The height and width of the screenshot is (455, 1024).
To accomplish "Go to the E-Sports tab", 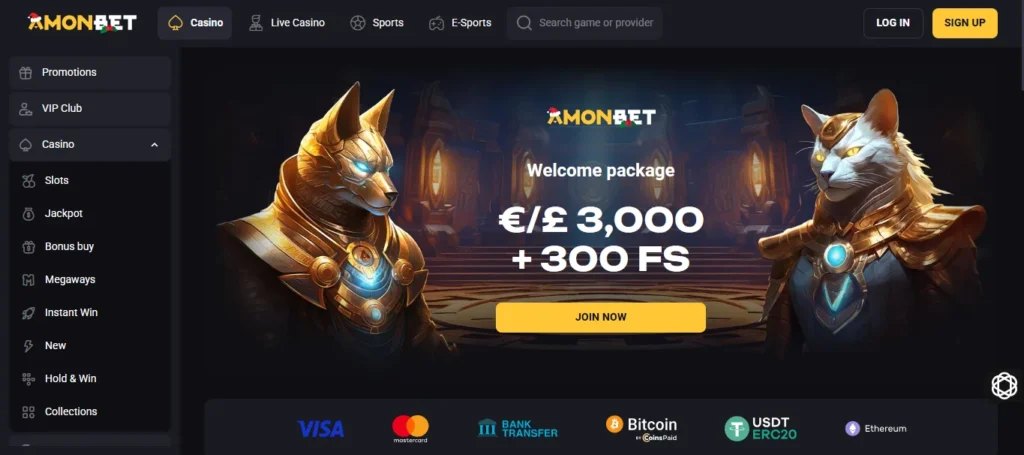I will (x=460, y=23).
